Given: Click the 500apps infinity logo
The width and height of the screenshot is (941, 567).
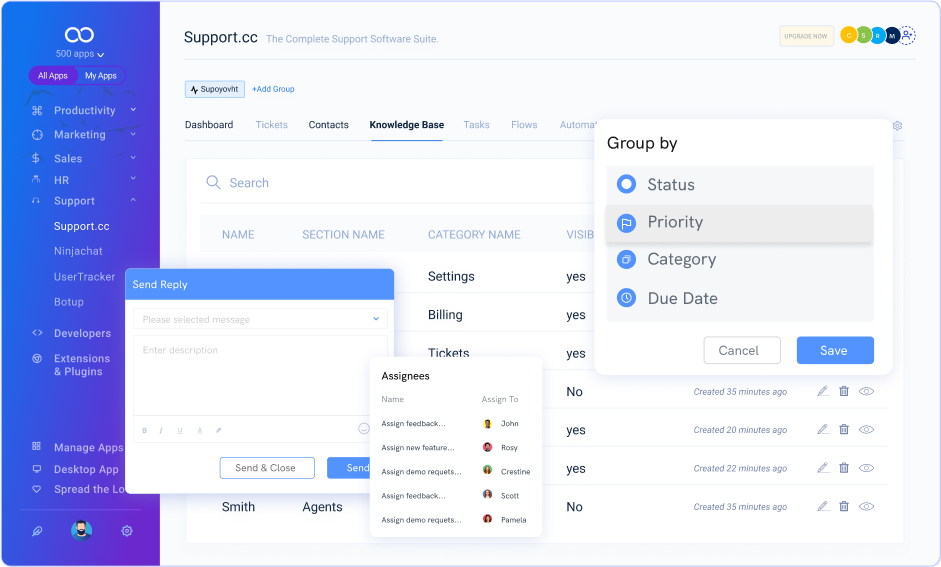Looking at the screenshot, I should [79, 35].
